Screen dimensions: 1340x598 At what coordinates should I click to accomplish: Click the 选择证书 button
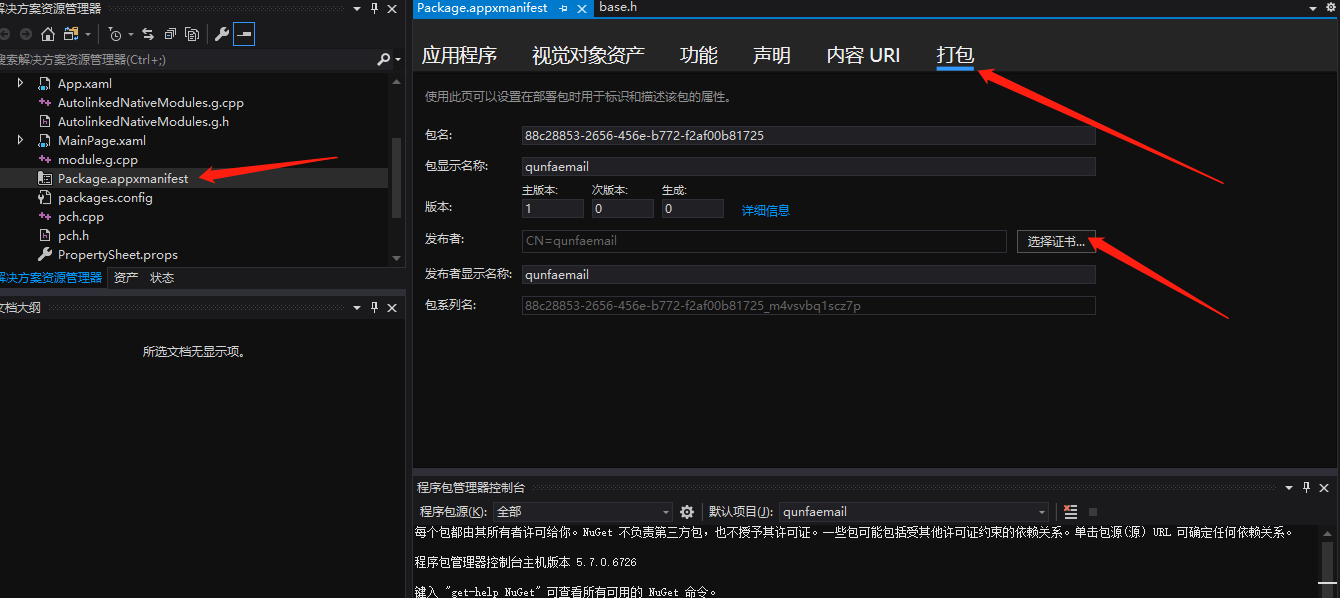tap(1056, 241)
